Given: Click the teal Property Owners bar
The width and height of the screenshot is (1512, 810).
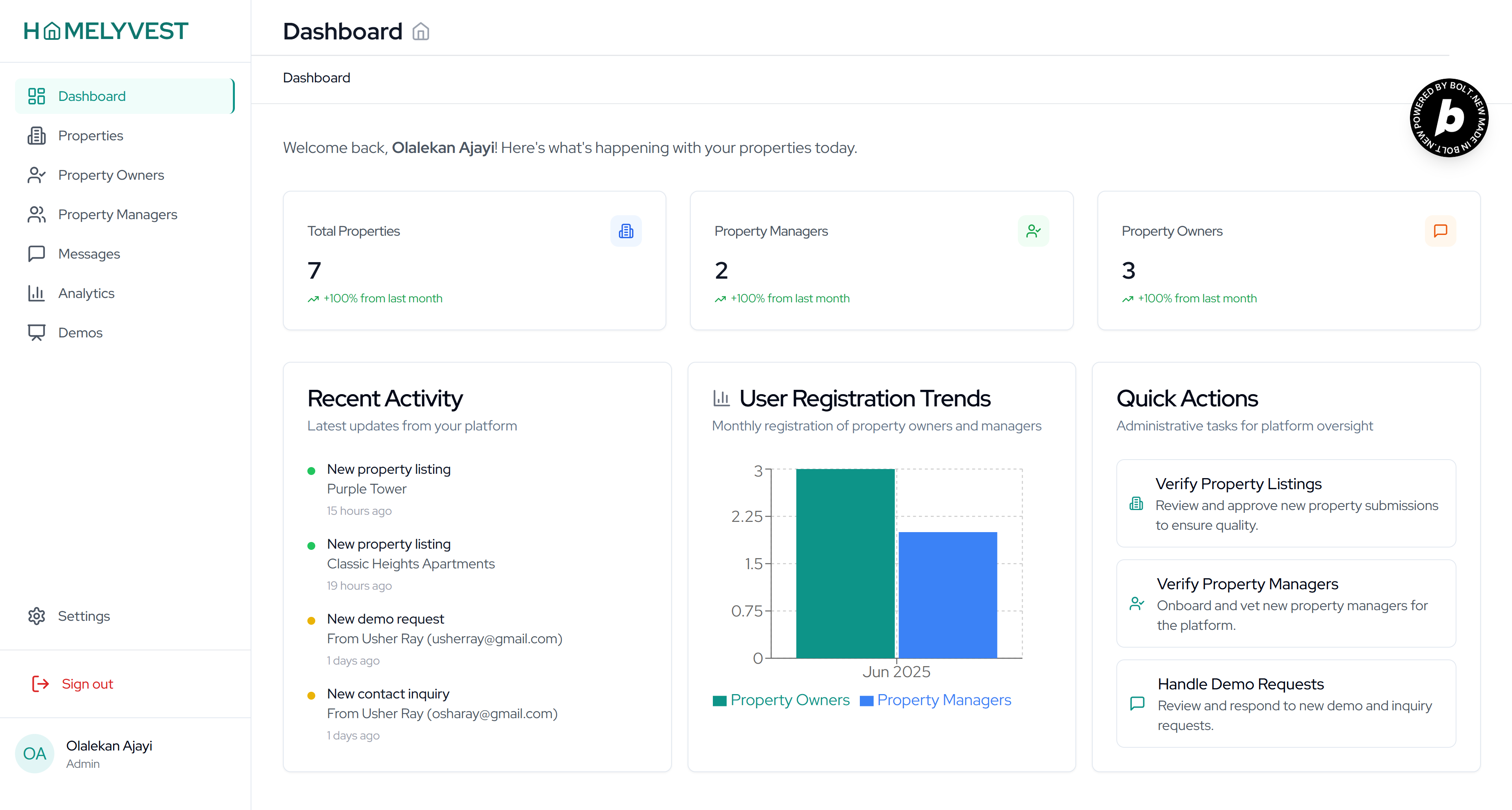Looking at the screenshot, I should (x=844, y=564).
